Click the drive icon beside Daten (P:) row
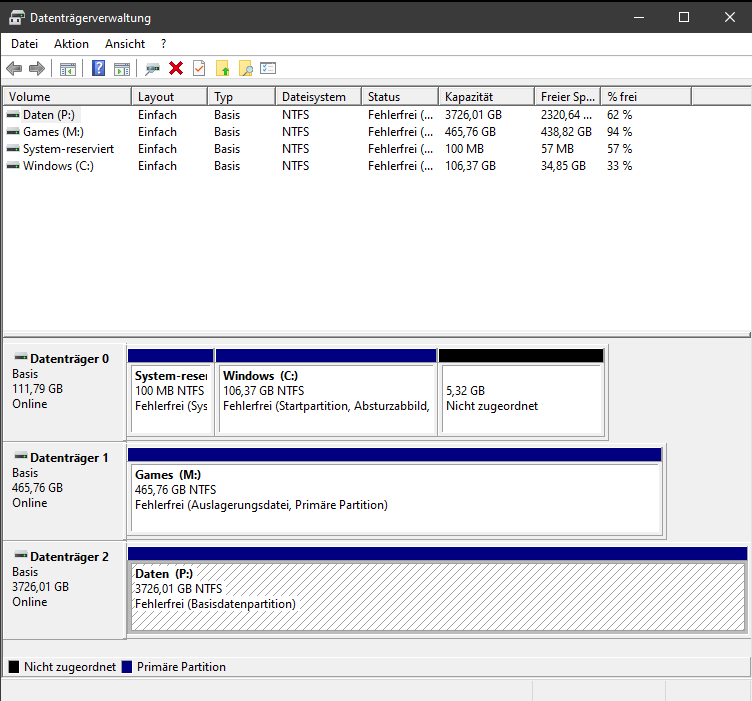Image resolution: width=752 pixels, height=701 pixels. (x=13, y=115)
